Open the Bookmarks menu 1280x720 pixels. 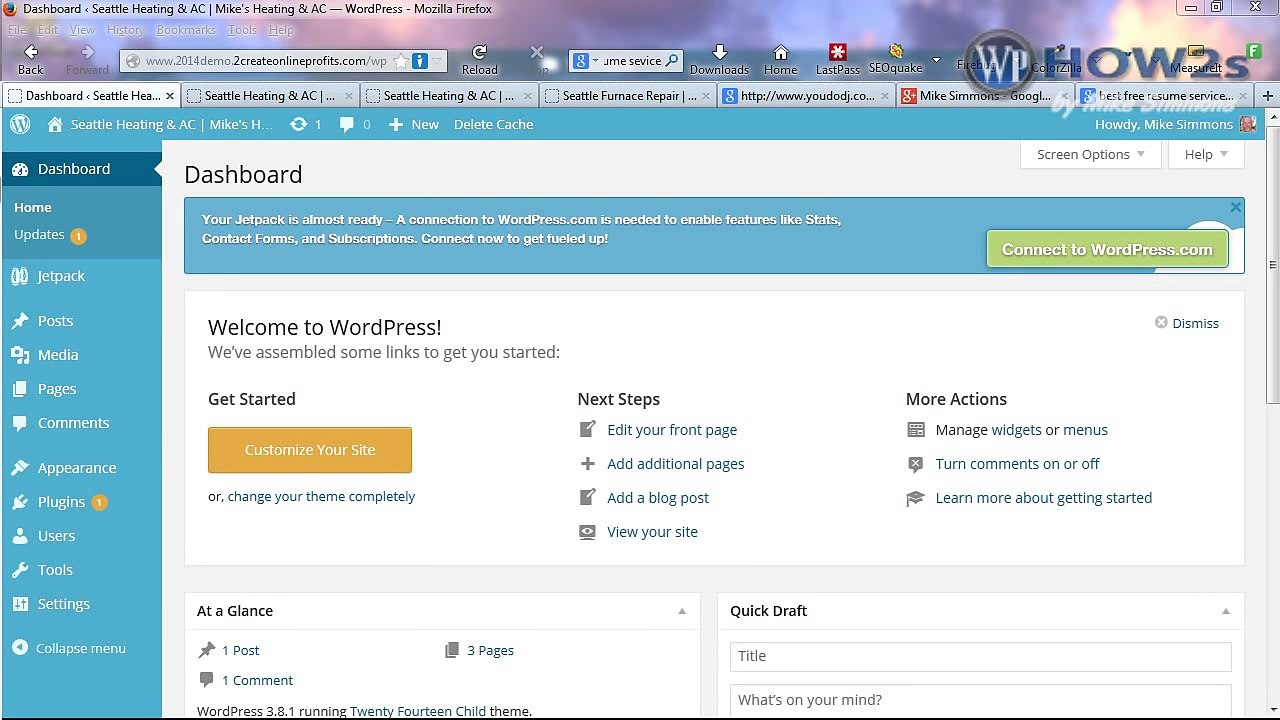pos(186,30)
